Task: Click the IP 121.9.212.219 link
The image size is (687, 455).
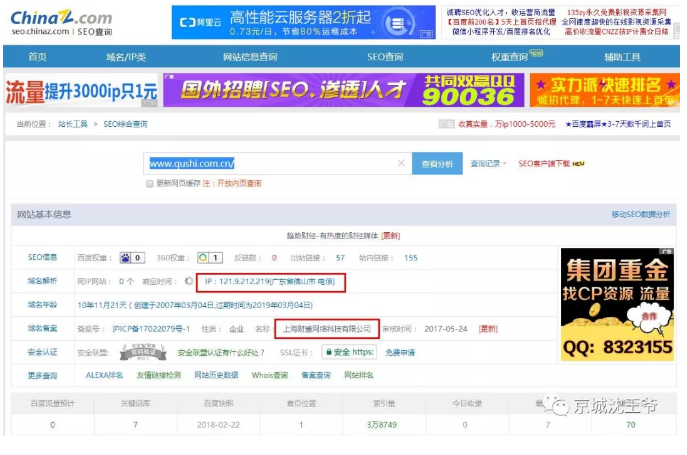Action: click(x=269, y=281)
